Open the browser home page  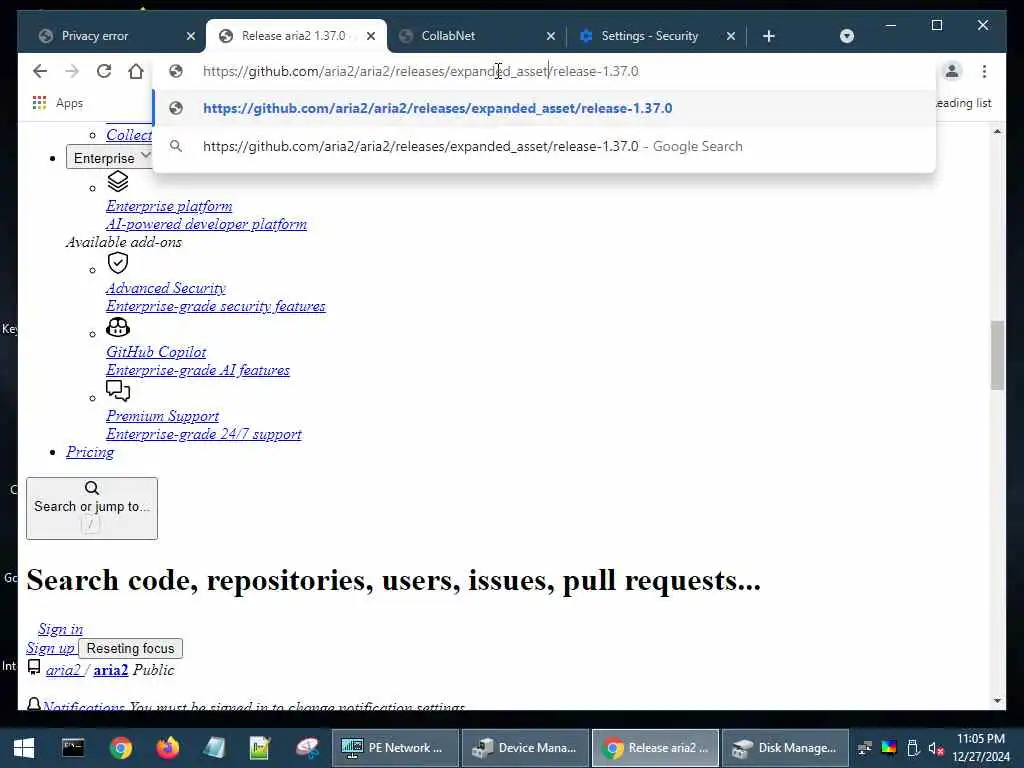pyautogui.click(x=136, y=71)
